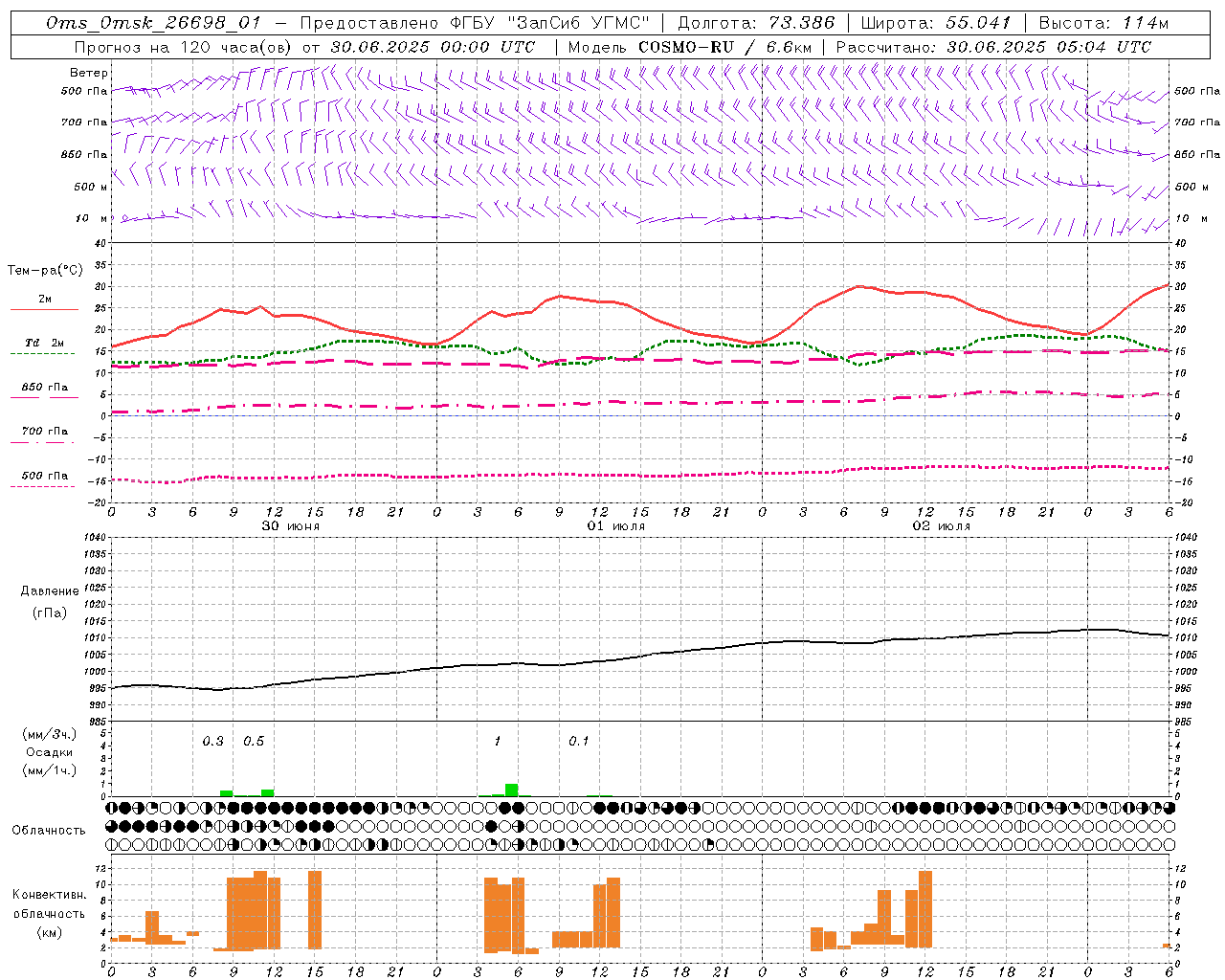Click the 0.5 precipitation value

(254, 742)
